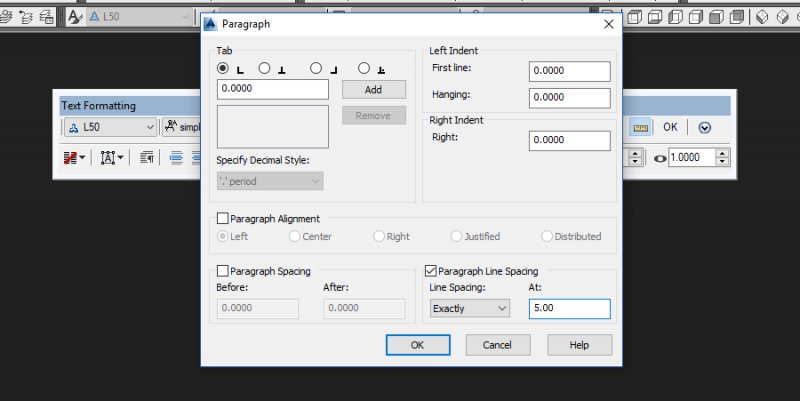
Task: Click the Left align icon in Text Formatting
Action: (x=176, y=158)
